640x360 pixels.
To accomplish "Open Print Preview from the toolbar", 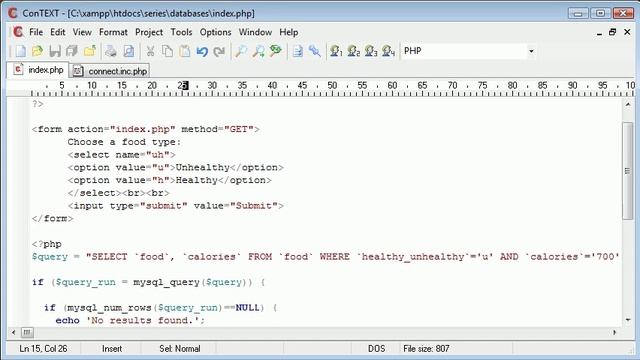I will [x=129, y=51].
